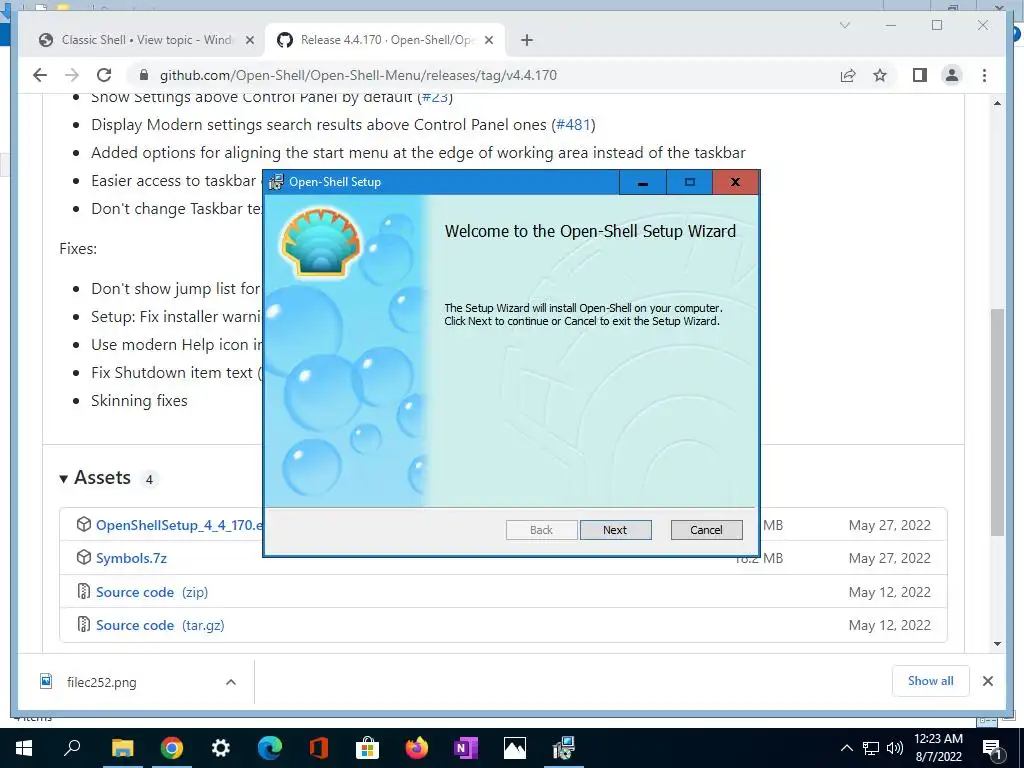The image size is (1024, 768).
Task: Open Windows taskbar search
Action: [x=72, y=748]
